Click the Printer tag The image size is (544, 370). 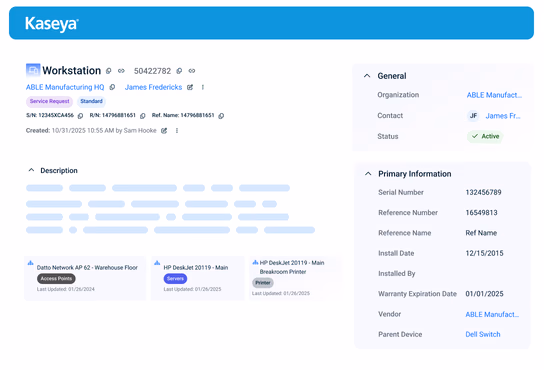point(263,283)
